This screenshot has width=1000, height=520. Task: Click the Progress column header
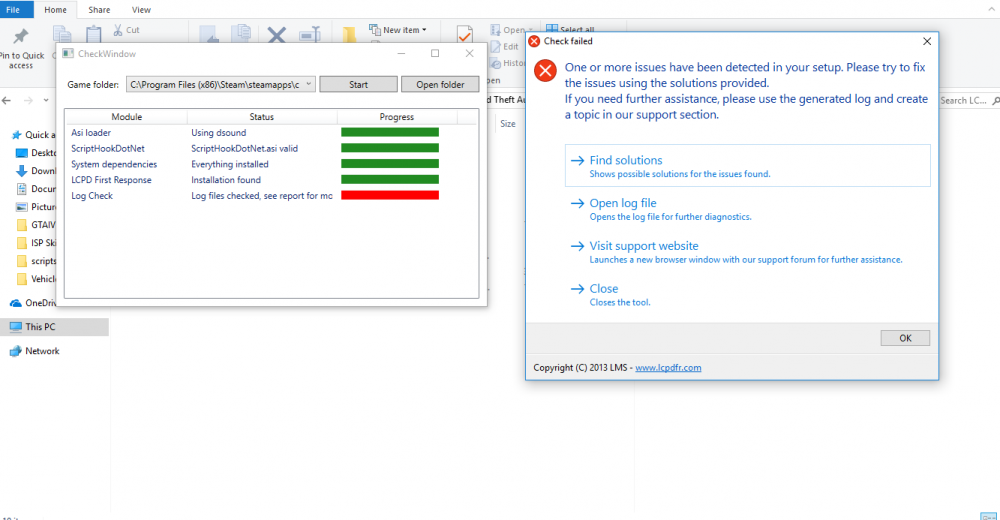[397, 117]
